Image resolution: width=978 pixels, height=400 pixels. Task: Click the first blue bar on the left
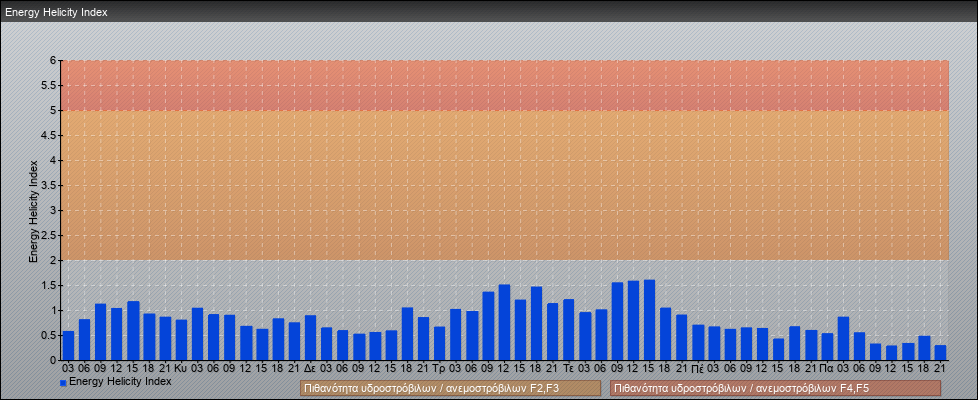[x=68, y=345]
